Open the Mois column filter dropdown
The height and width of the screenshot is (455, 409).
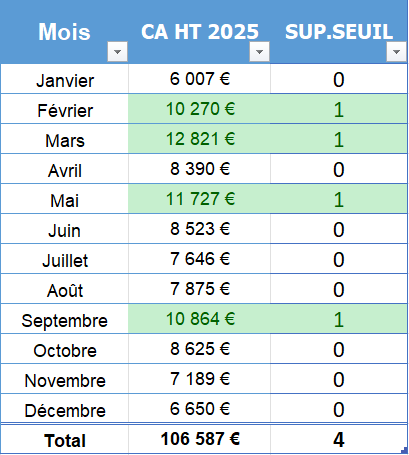(x=117, y=52)
